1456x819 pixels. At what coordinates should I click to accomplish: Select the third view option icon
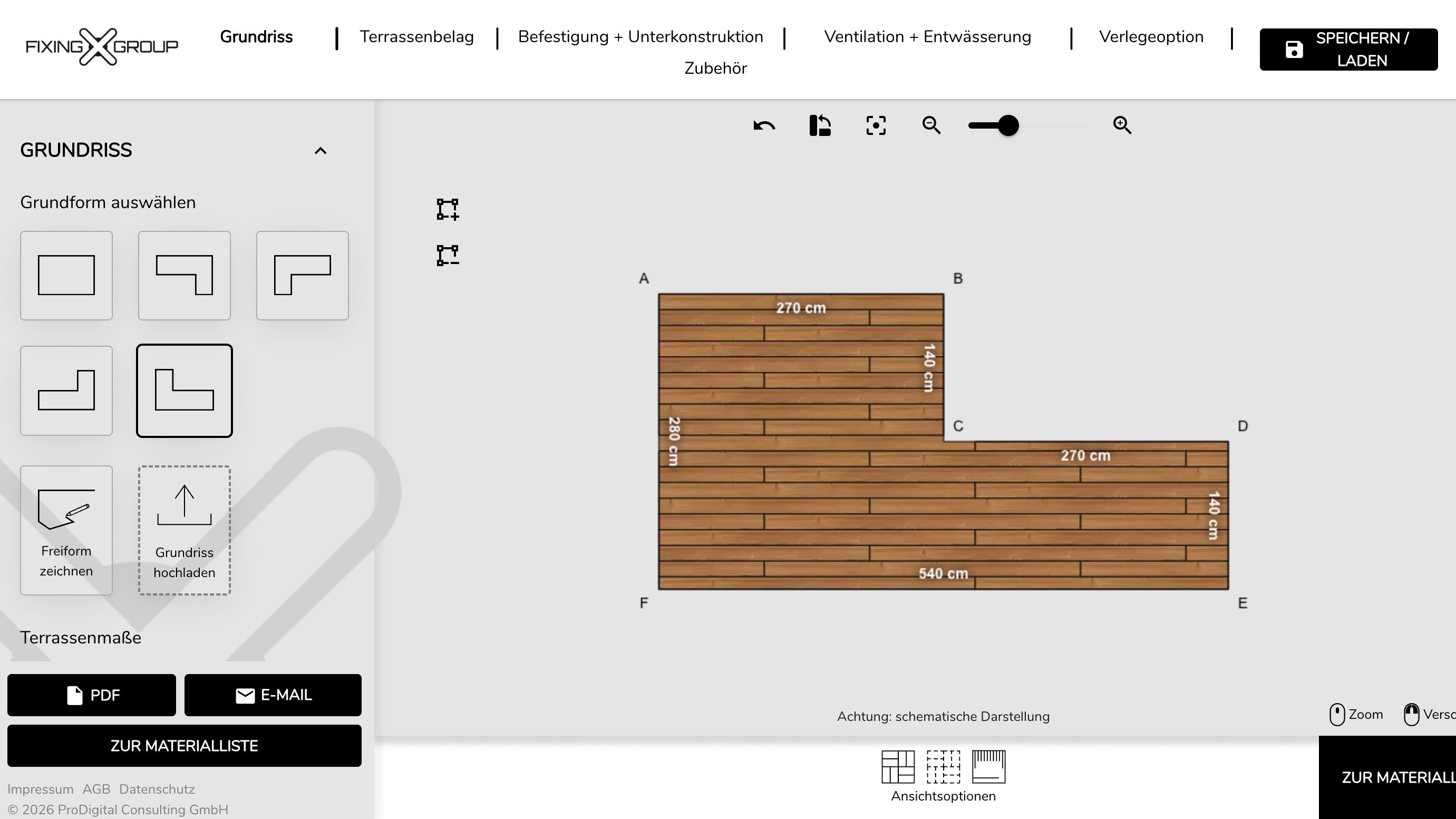pos(988,766)
